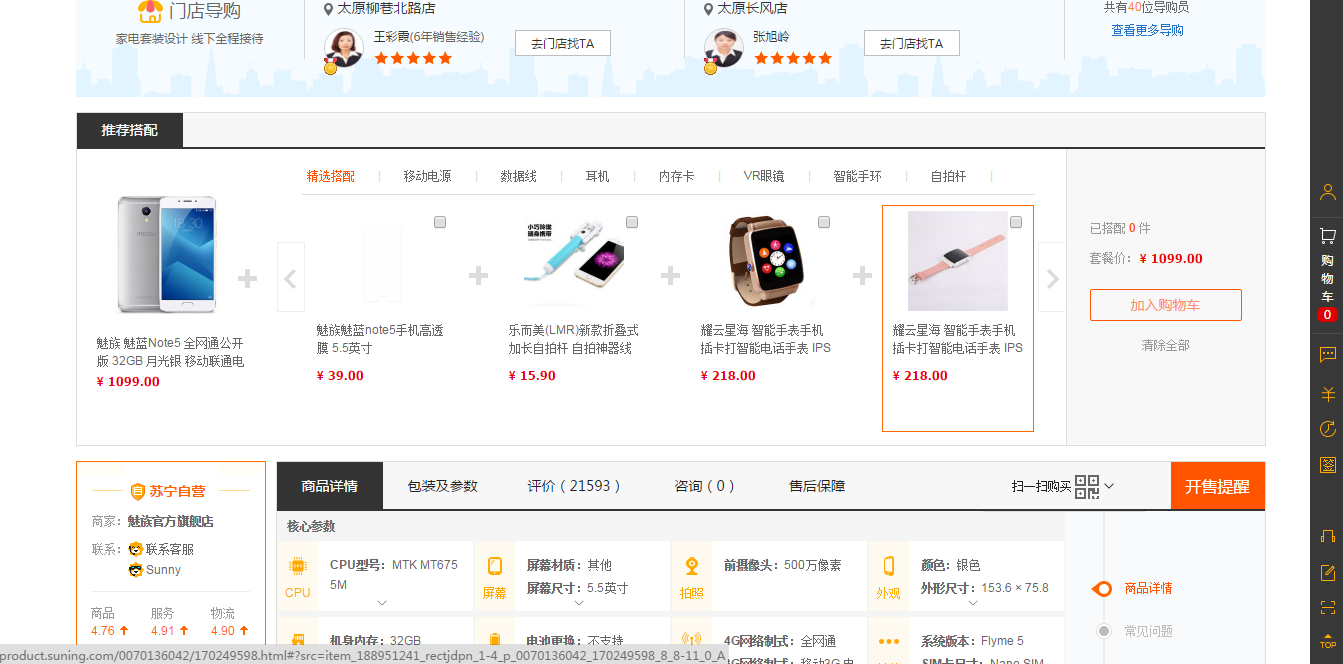The width and height of the screenshot is (1343, 664).
Task: Click the 联系客服 mascot icon
Action: pos(136,549)
